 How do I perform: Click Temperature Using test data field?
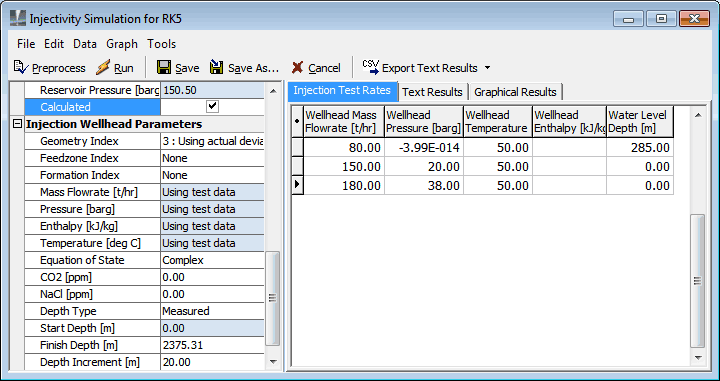click(212, 243)
